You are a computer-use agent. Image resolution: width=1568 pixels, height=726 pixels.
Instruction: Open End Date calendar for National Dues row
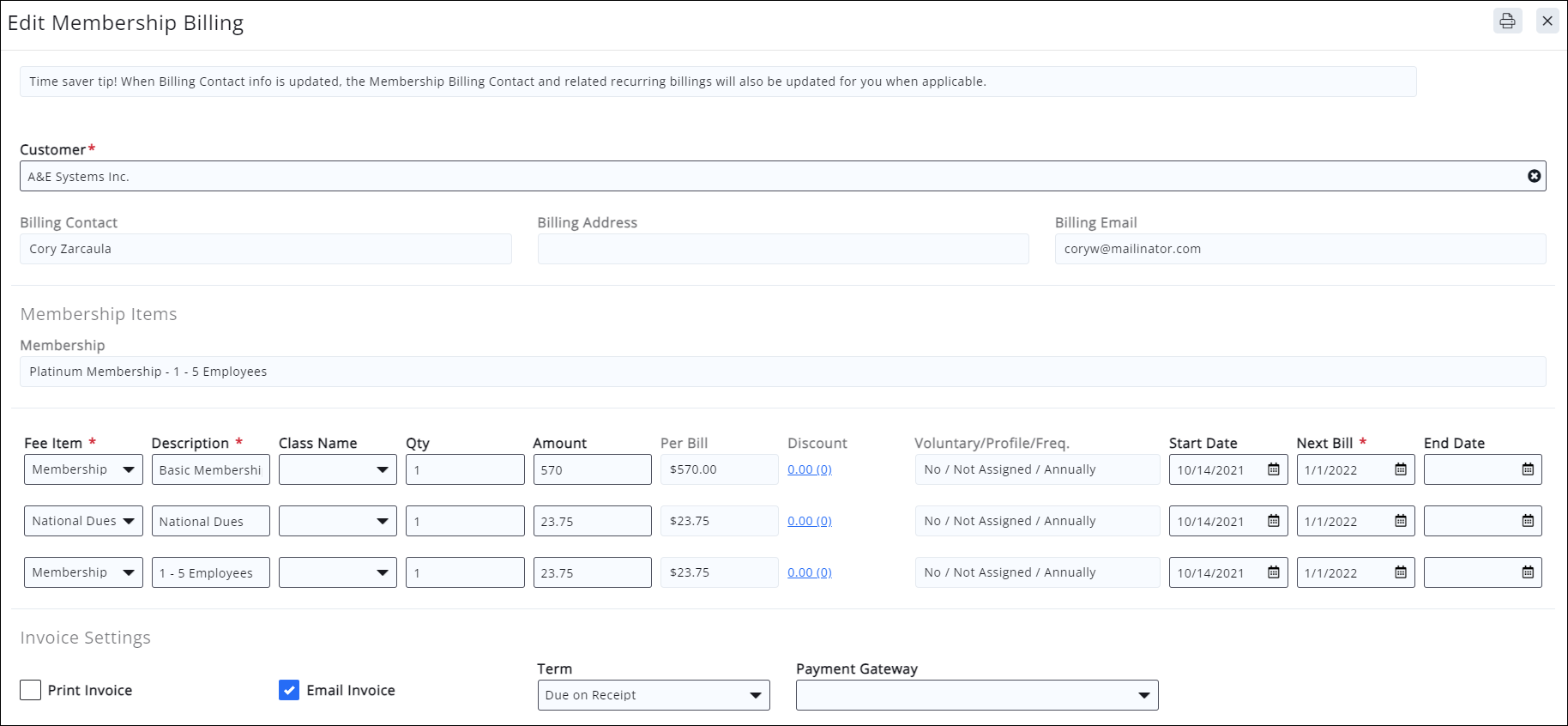click(x=1528, y=521)
